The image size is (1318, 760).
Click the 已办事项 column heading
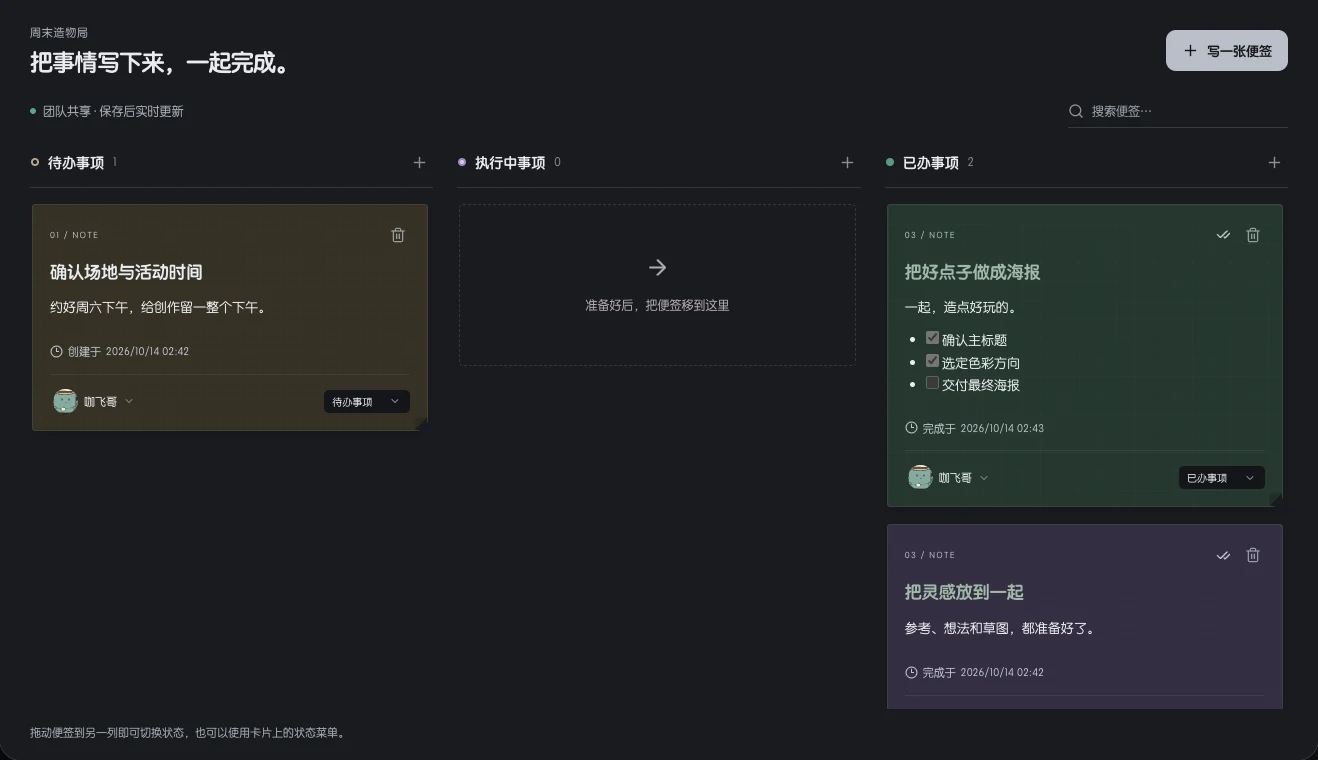click(931, 162)
